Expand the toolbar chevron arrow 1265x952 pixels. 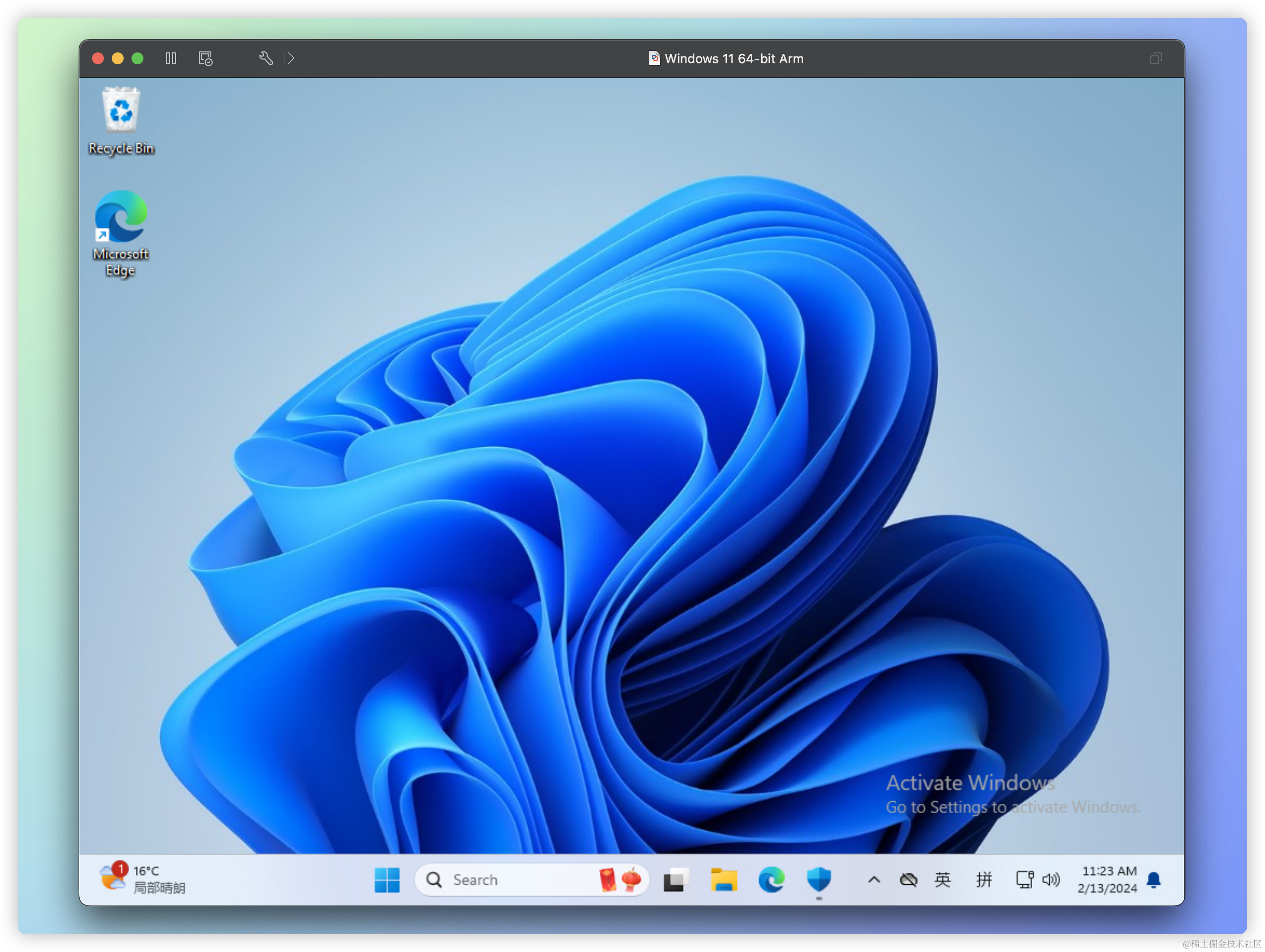[x=291, y=58]
